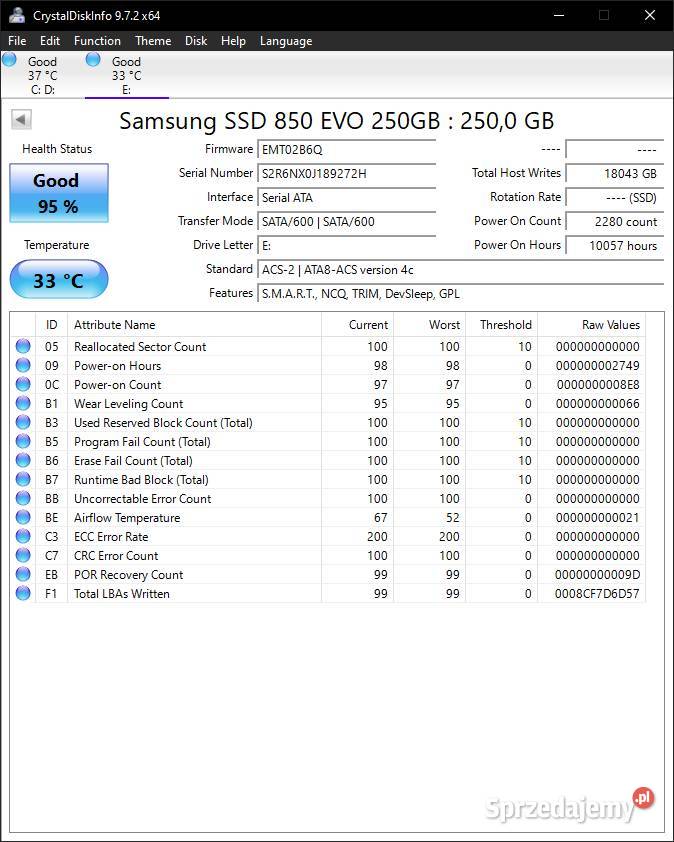Click the Firmware field EMT02B6Q
This screenshot has width=674, height=842.
(x=346, y=149)
